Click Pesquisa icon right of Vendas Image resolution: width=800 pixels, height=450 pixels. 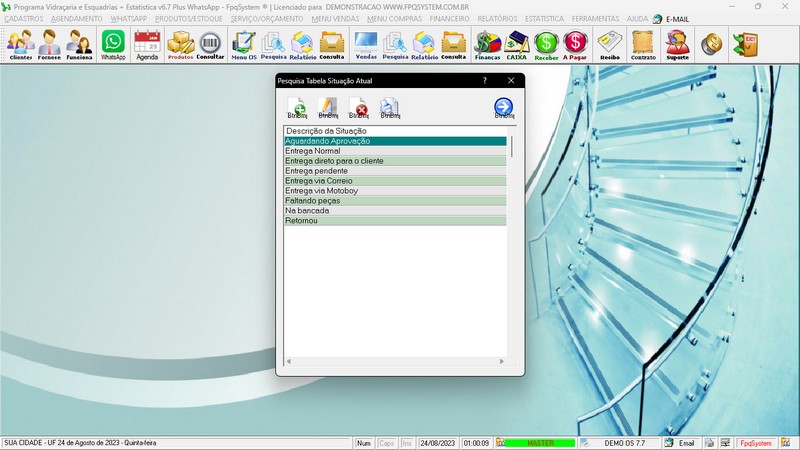(x=395, y=45)
